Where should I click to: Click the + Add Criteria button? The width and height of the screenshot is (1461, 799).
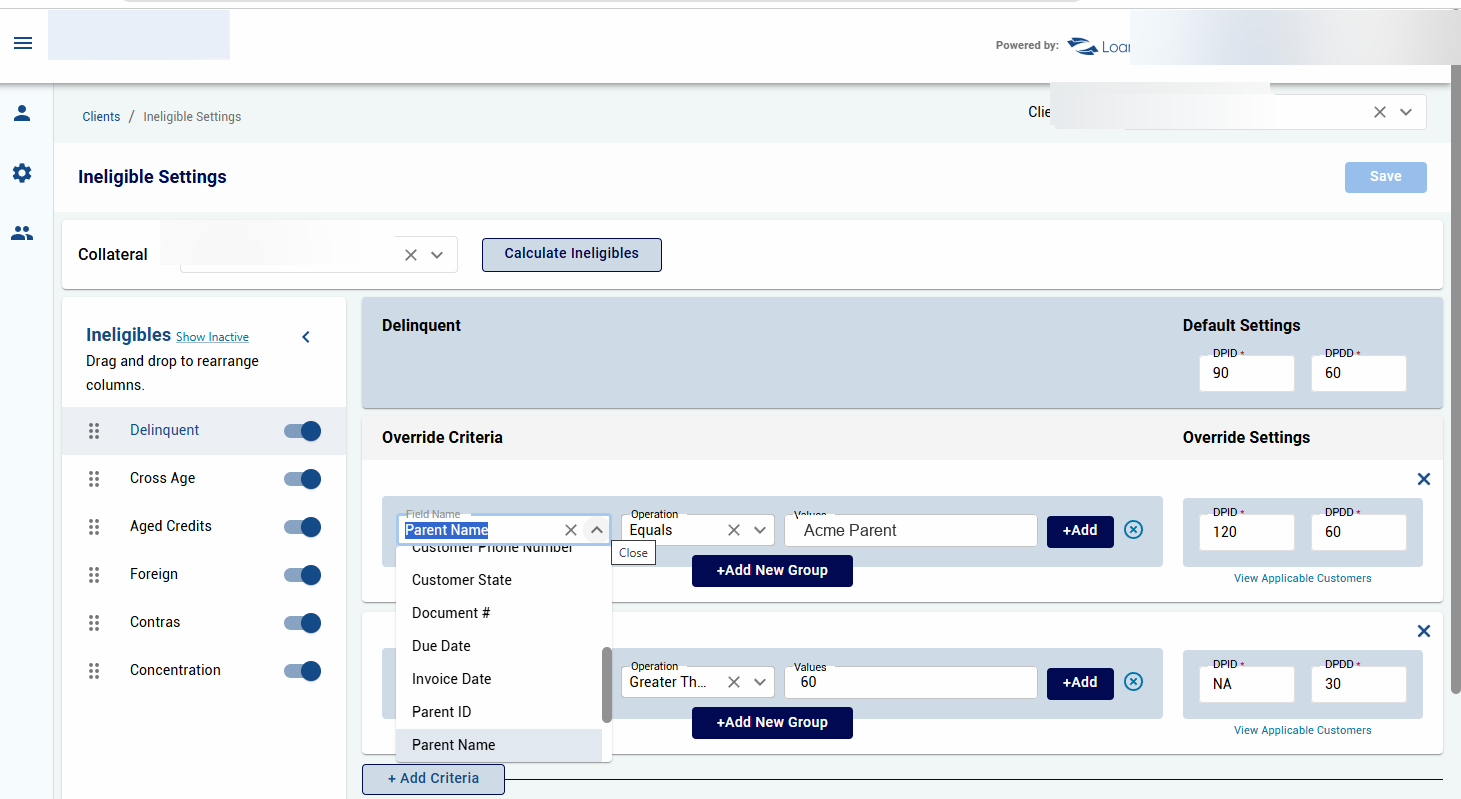[433, 779]
